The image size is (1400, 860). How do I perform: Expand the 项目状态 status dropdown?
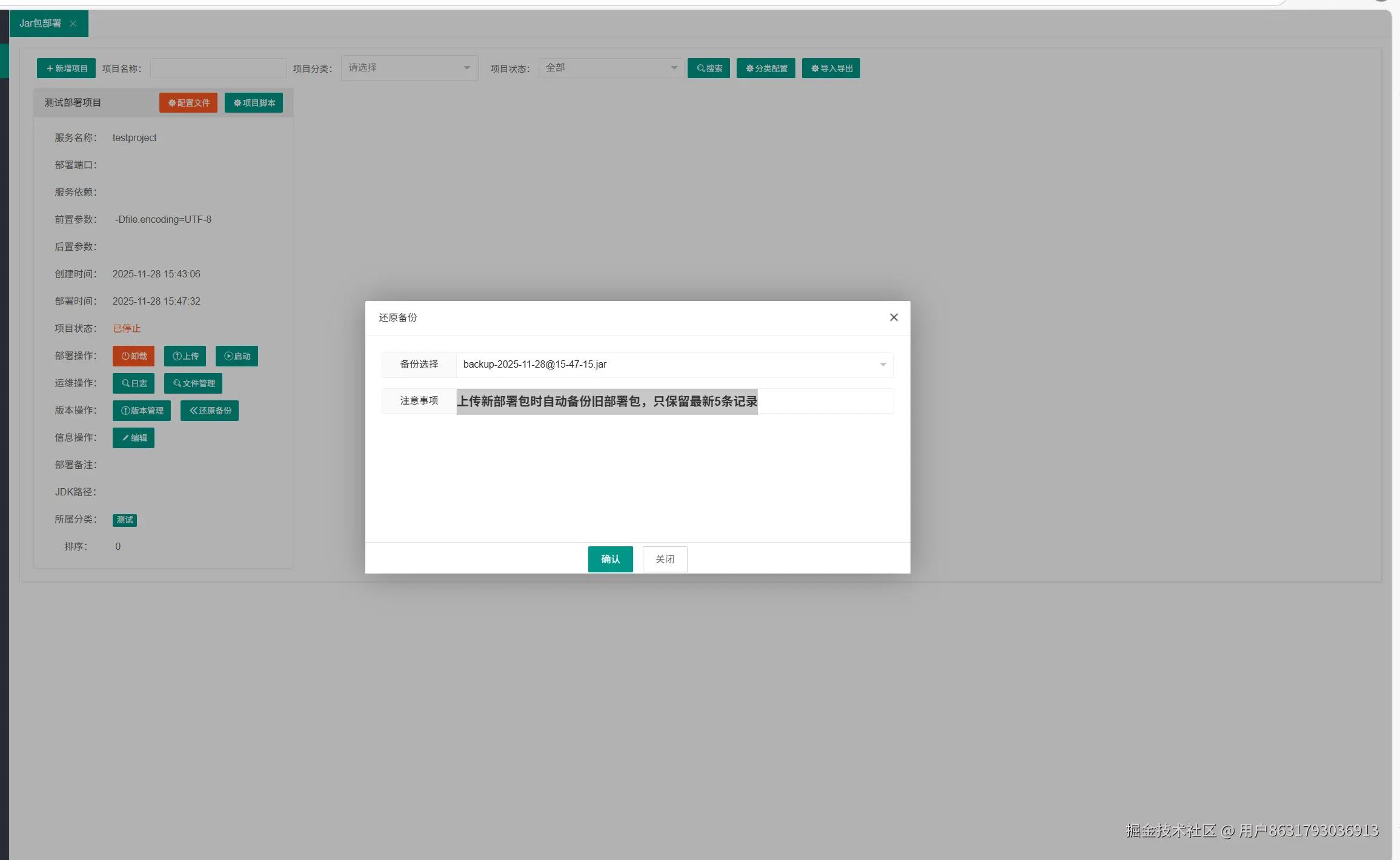[x=611, y=68]
